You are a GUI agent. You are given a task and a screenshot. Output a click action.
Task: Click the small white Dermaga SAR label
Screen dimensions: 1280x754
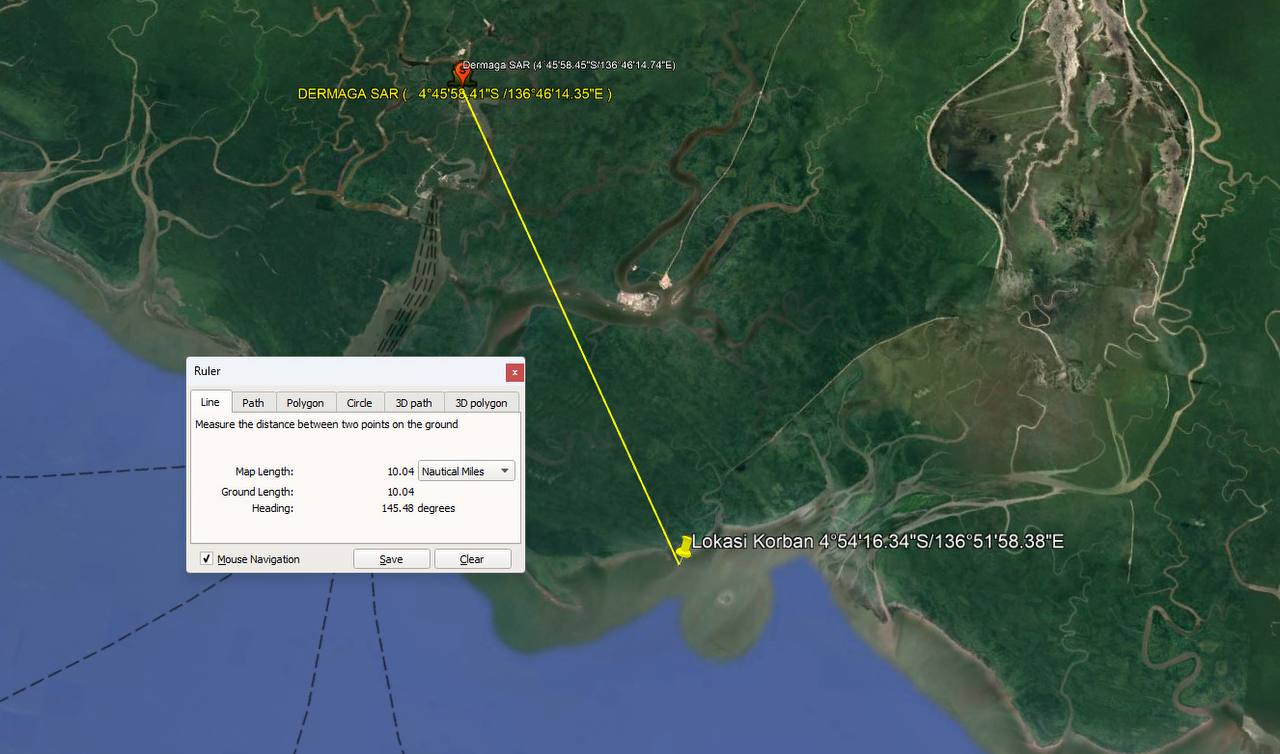pyautogui.click(x=568, y=65)
